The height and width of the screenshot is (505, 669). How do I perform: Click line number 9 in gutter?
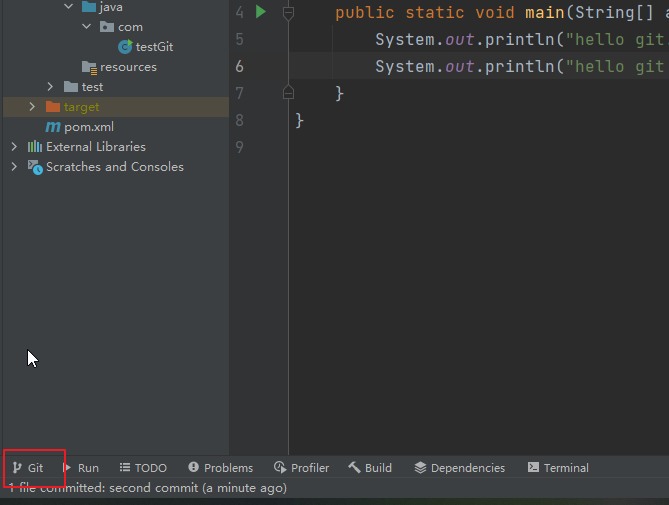tap(239, 147)
